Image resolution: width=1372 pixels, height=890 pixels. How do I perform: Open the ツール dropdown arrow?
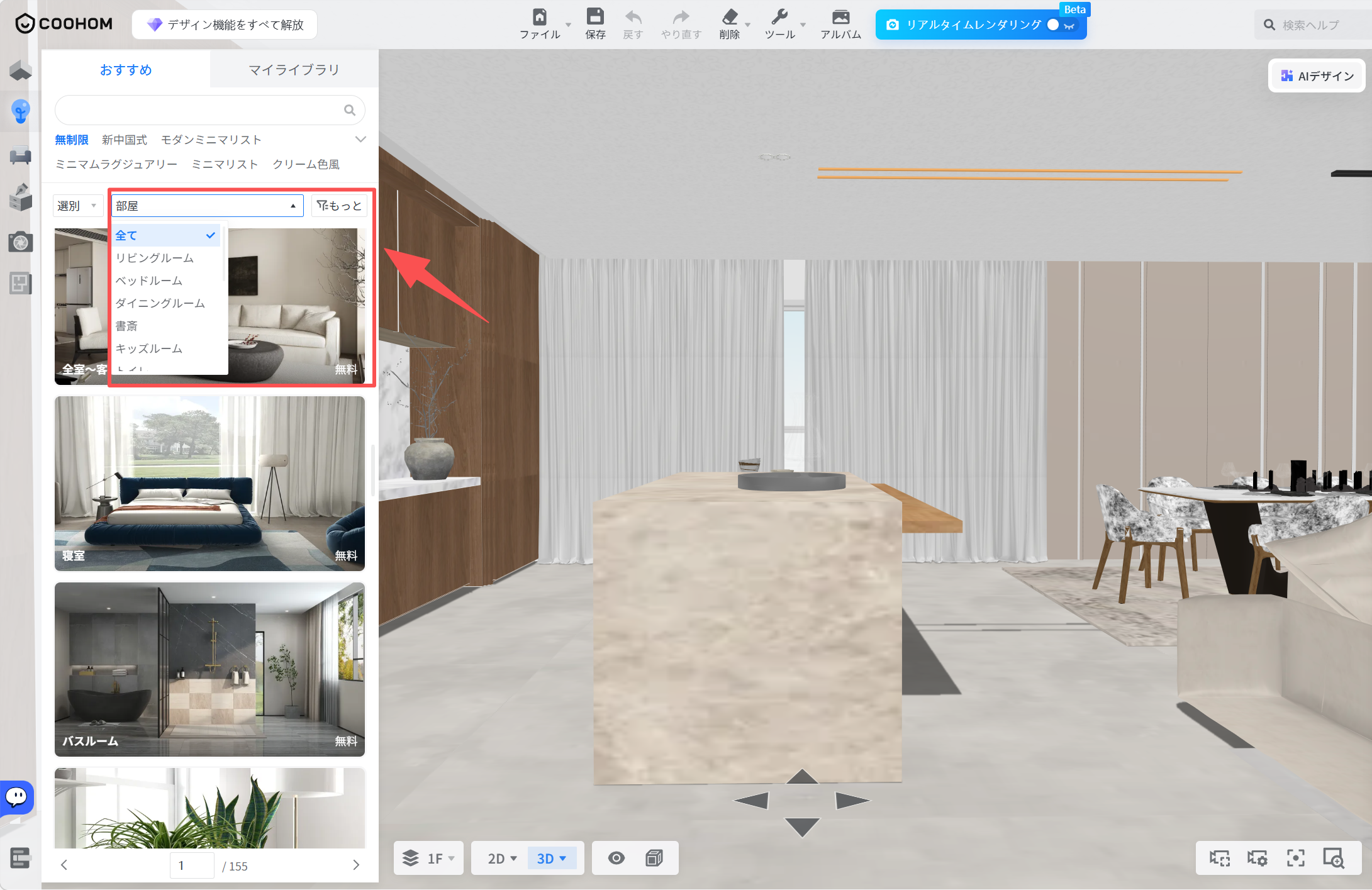(803, 25)
